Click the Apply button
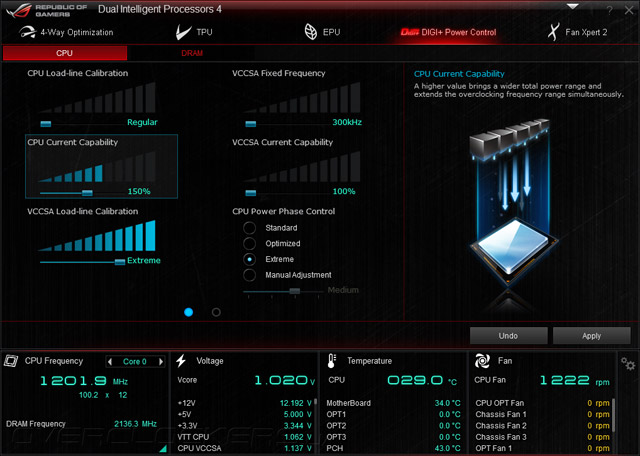The width and height of the screenshot is (640, 456). click(591, 336)
